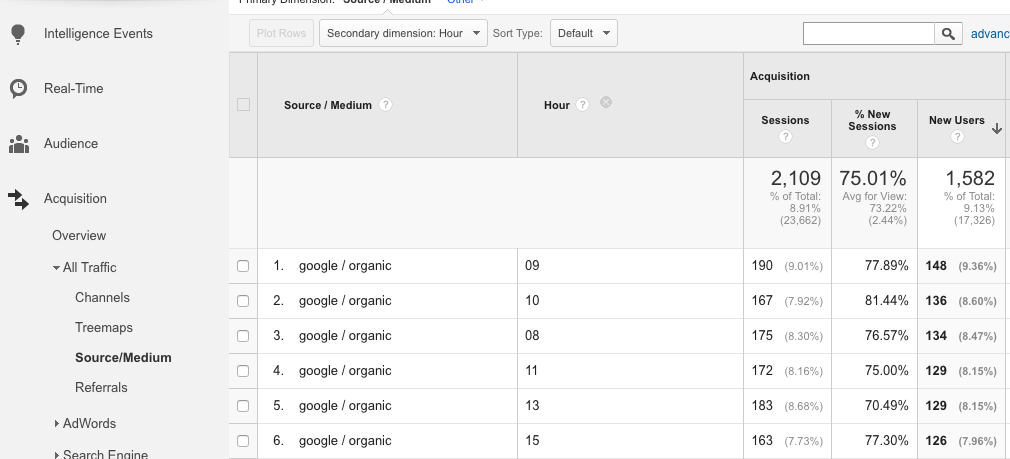Open the Referrals report

101,388
